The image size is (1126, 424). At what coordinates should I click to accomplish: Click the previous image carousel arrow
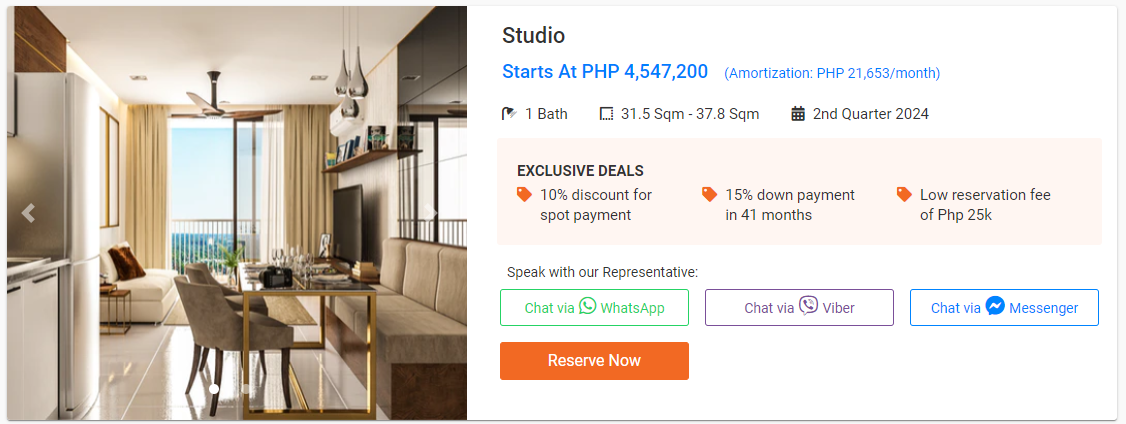click(28, 213)
